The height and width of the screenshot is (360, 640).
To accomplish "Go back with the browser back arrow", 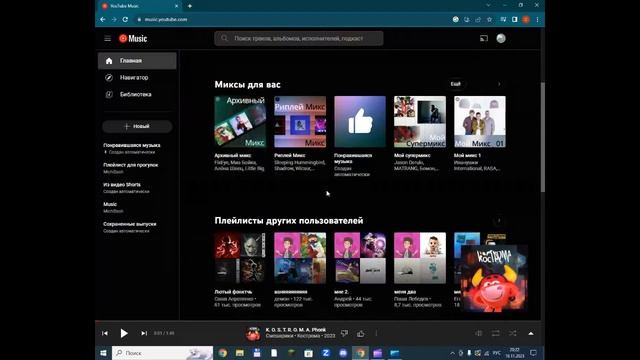I will tap(103, 19).
